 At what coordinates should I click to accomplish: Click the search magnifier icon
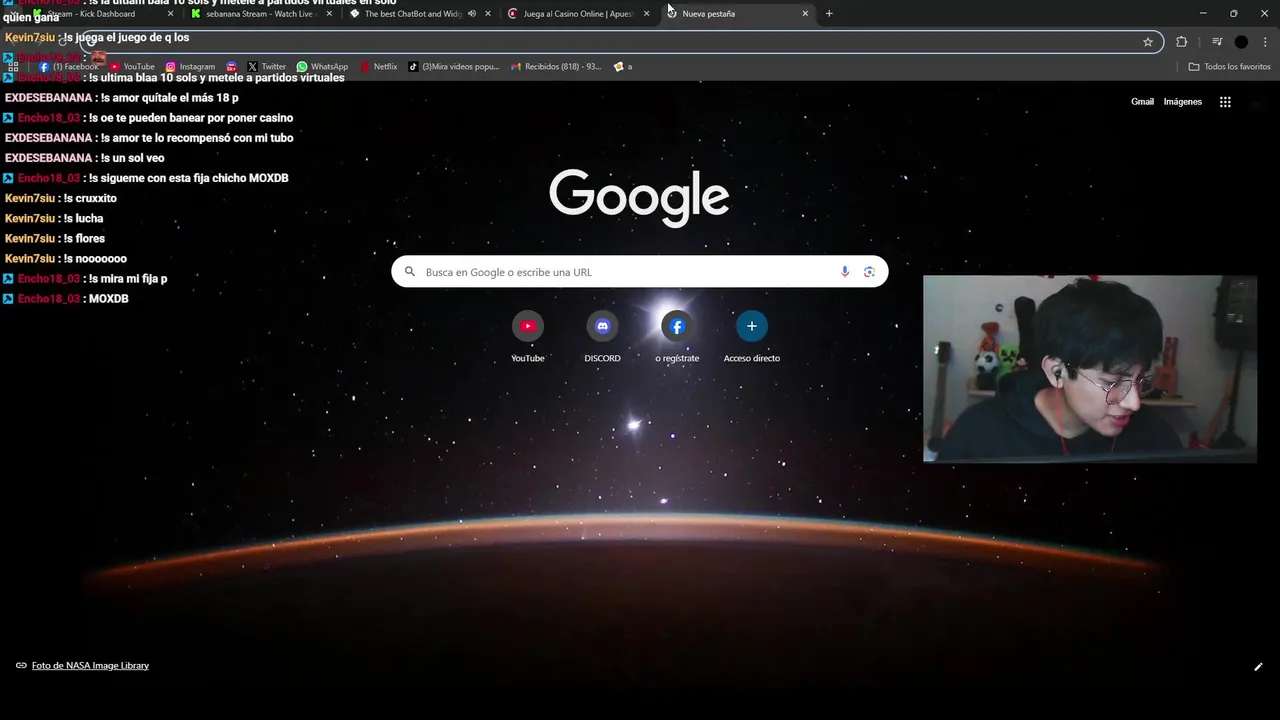point(409,272)
